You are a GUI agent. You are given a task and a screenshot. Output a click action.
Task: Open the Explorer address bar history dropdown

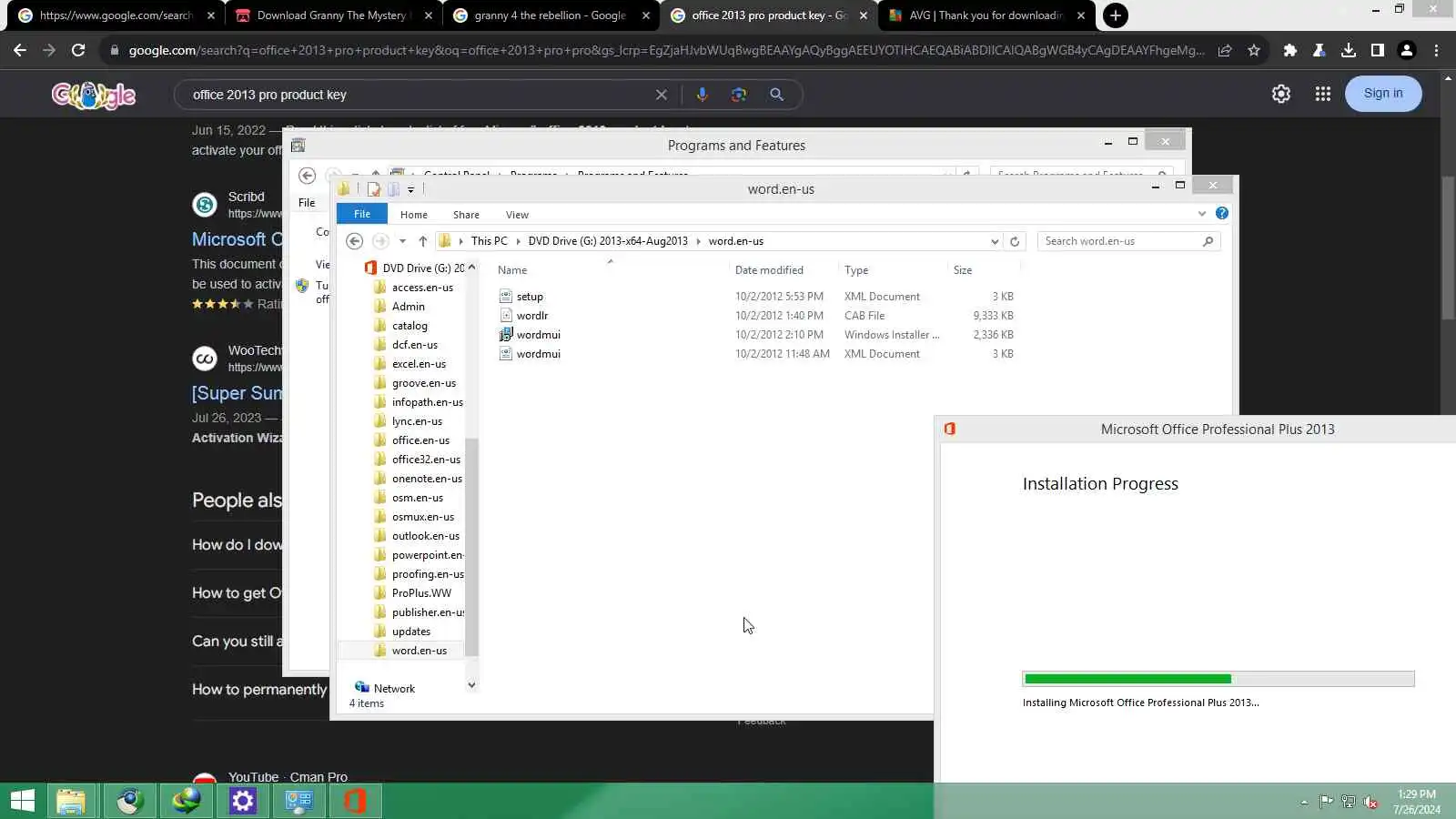tap(995, 241)
